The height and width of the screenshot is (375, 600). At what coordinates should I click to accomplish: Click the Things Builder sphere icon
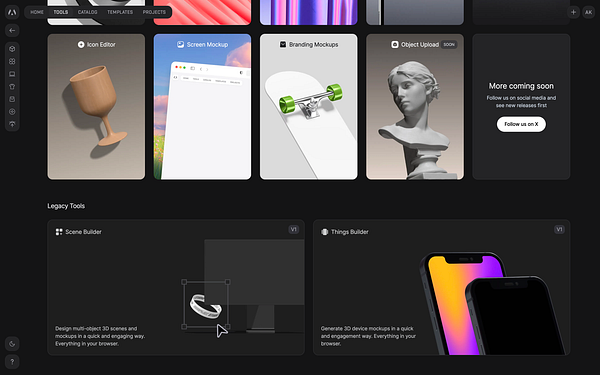point(324,232)
